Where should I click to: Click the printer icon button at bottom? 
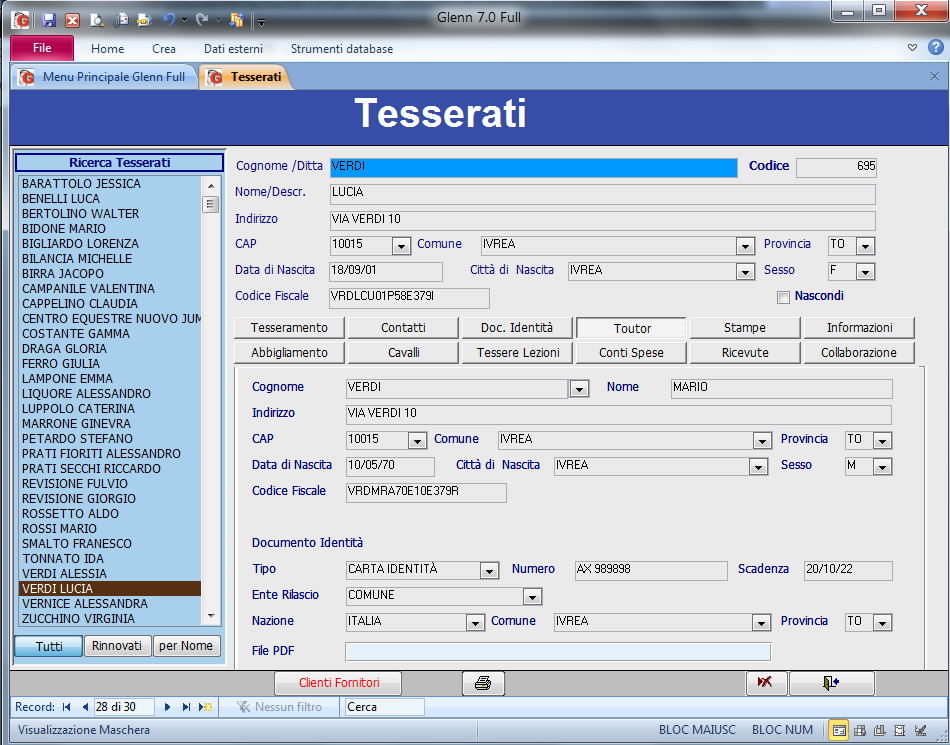(x=483, y=683)
